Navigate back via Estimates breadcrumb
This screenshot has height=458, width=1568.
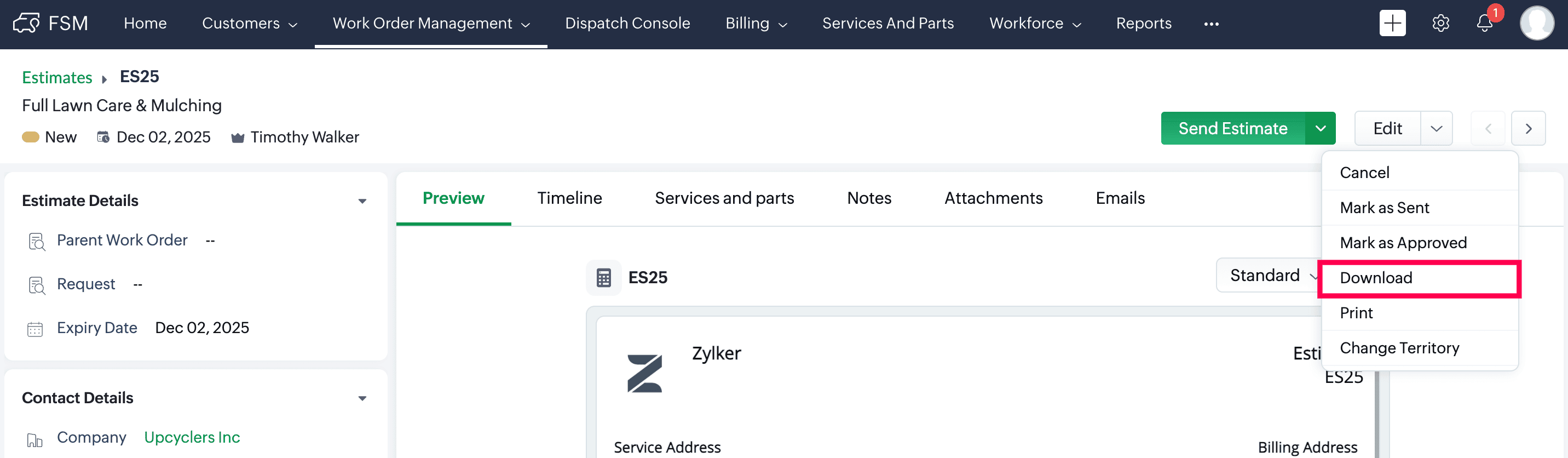pyautogui.click(x=56, y=77)
